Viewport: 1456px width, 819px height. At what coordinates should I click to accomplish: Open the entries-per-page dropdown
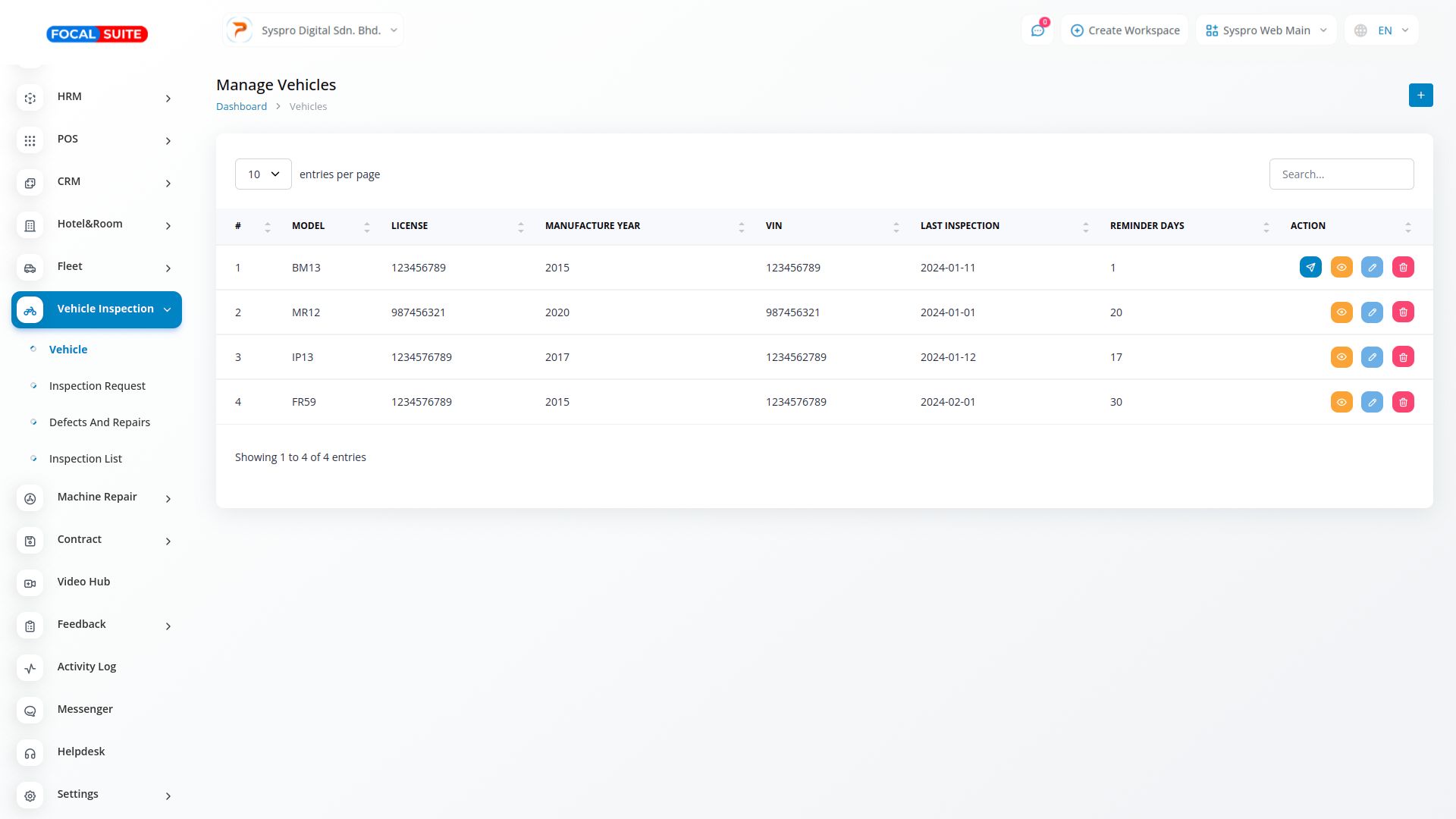pos(263,174)
